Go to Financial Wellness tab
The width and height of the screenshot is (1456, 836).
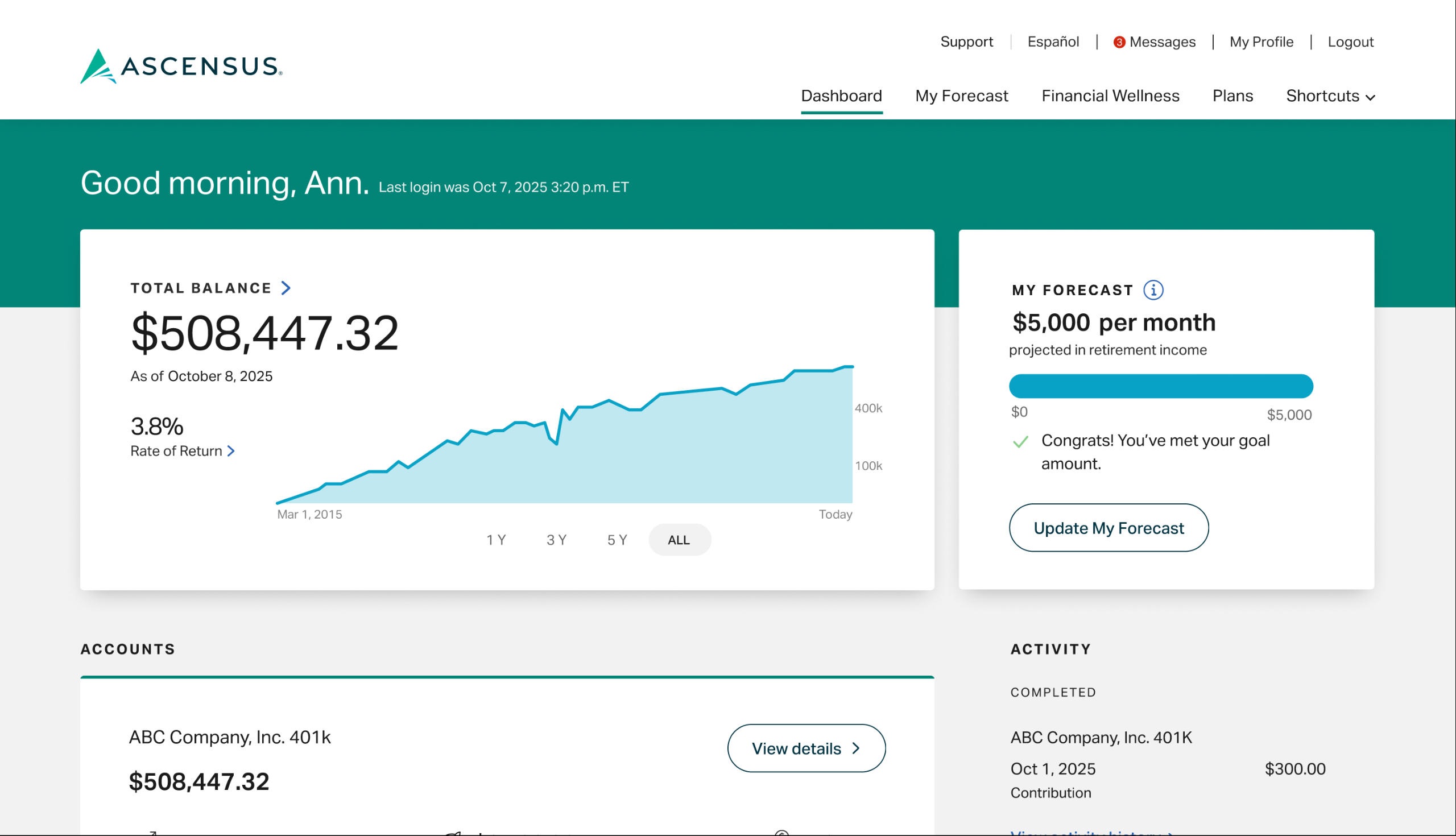[x=1110, y=96]
